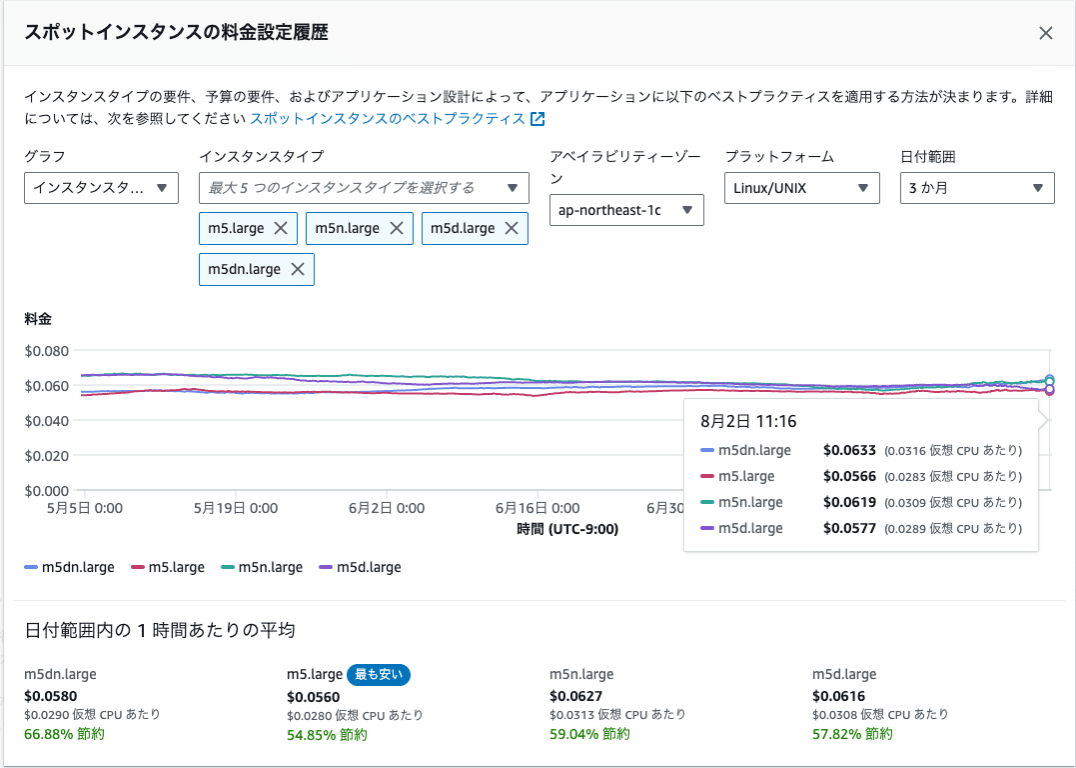The image size is (1076, 768).
Task: Click the m5dn.large average price $0.0580
Action: click(x=51, y=696)
